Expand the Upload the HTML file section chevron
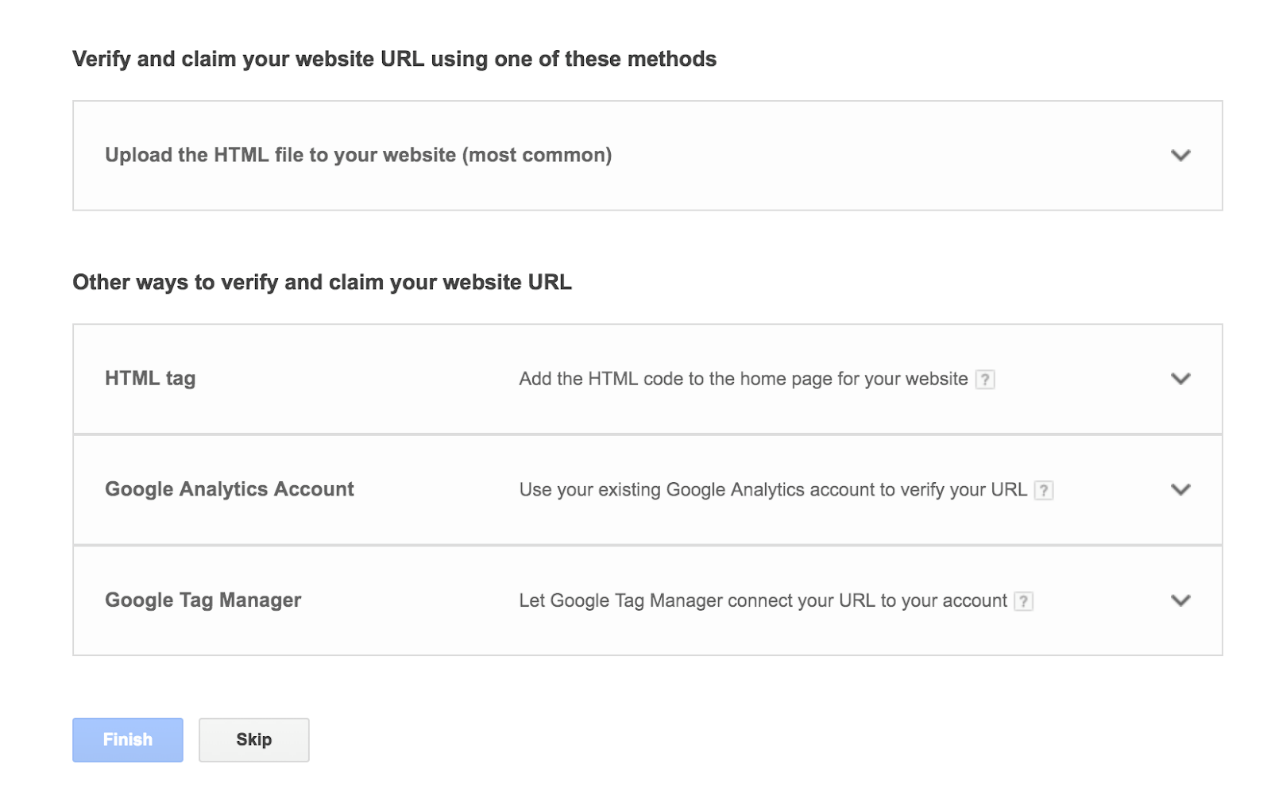The height and width of the screenshot is (787, 1271). 1181,156
